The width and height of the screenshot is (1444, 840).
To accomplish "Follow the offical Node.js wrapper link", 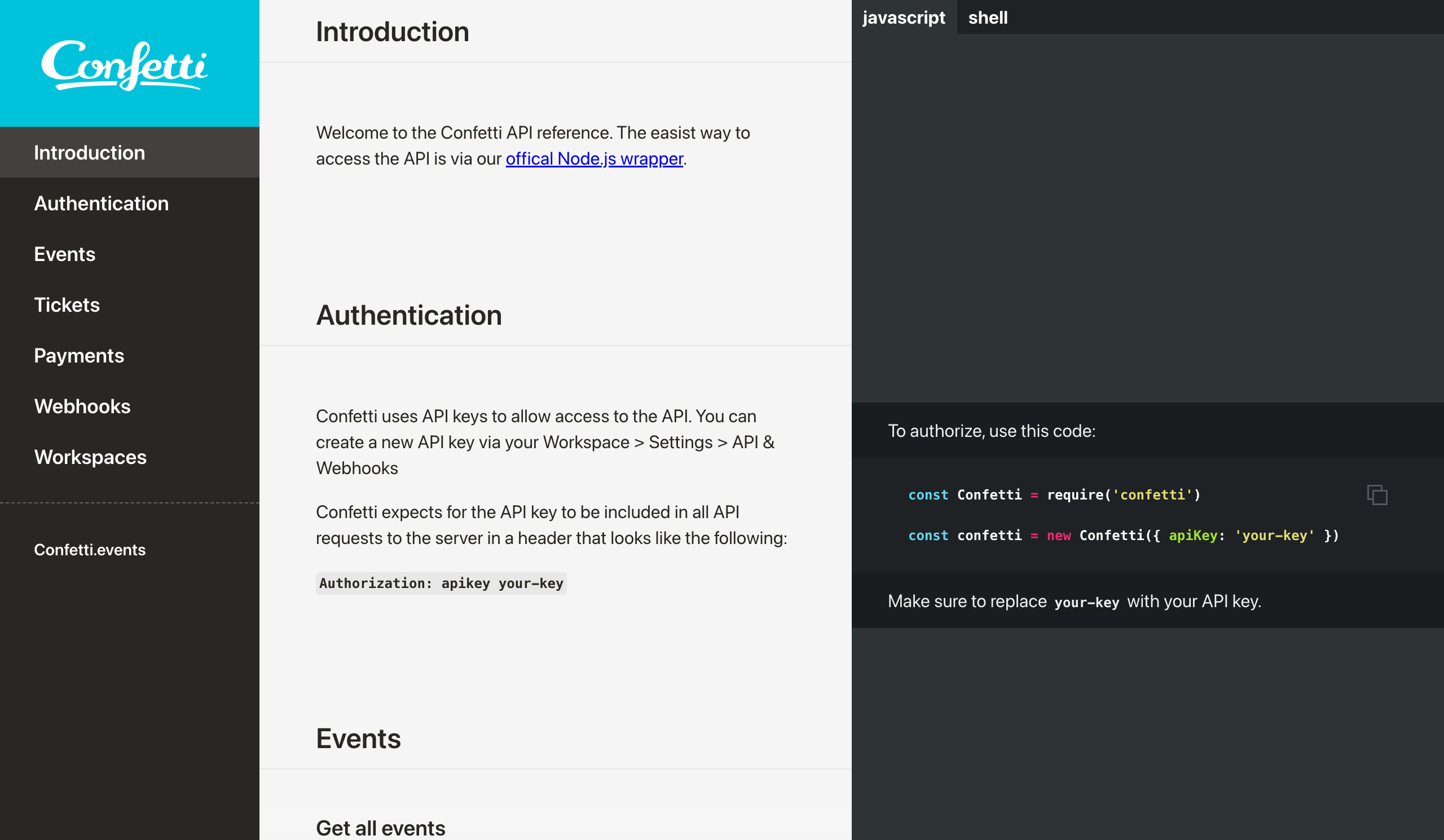I will click(594, 158).
